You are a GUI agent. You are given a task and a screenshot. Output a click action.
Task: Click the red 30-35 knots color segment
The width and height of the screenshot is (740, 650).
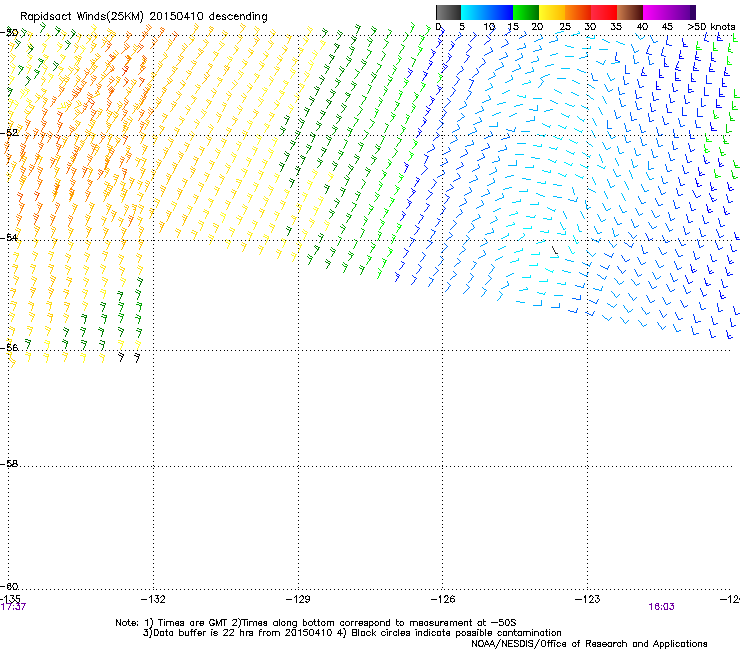[604, 12]
